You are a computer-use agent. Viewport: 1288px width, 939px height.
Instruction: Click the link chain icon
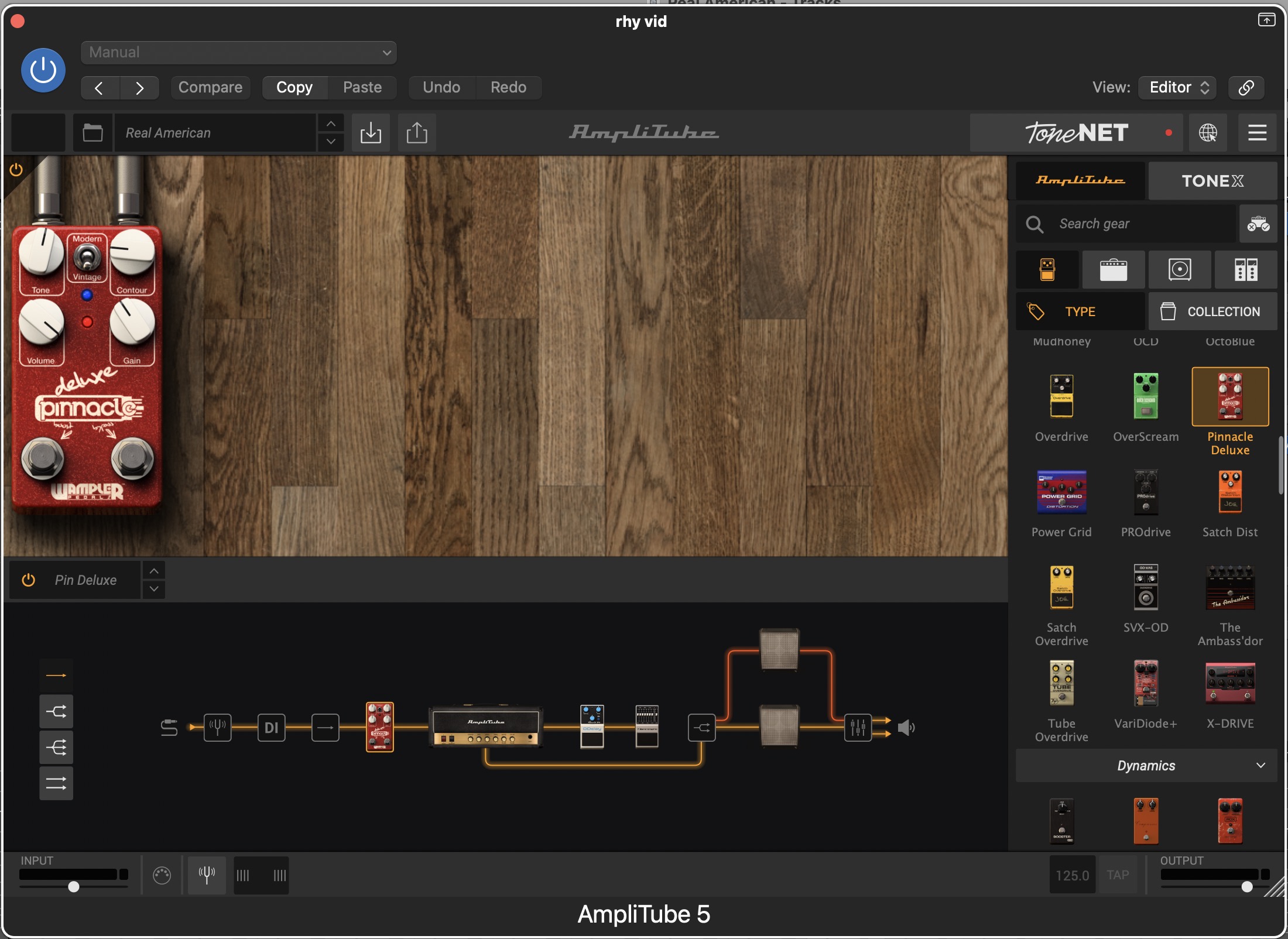pyautogui.click(x=1246, y=88)
